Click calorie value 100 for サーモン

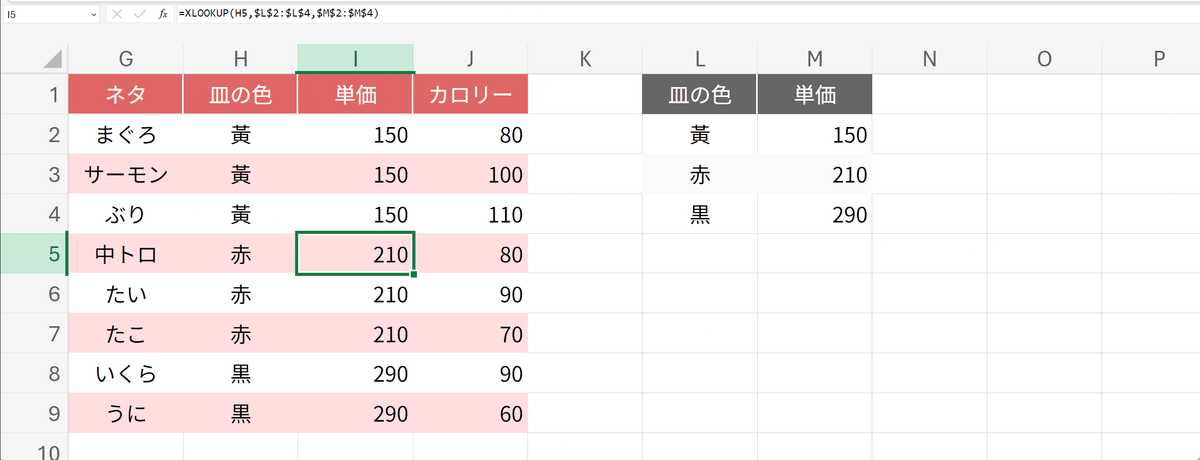470,175
